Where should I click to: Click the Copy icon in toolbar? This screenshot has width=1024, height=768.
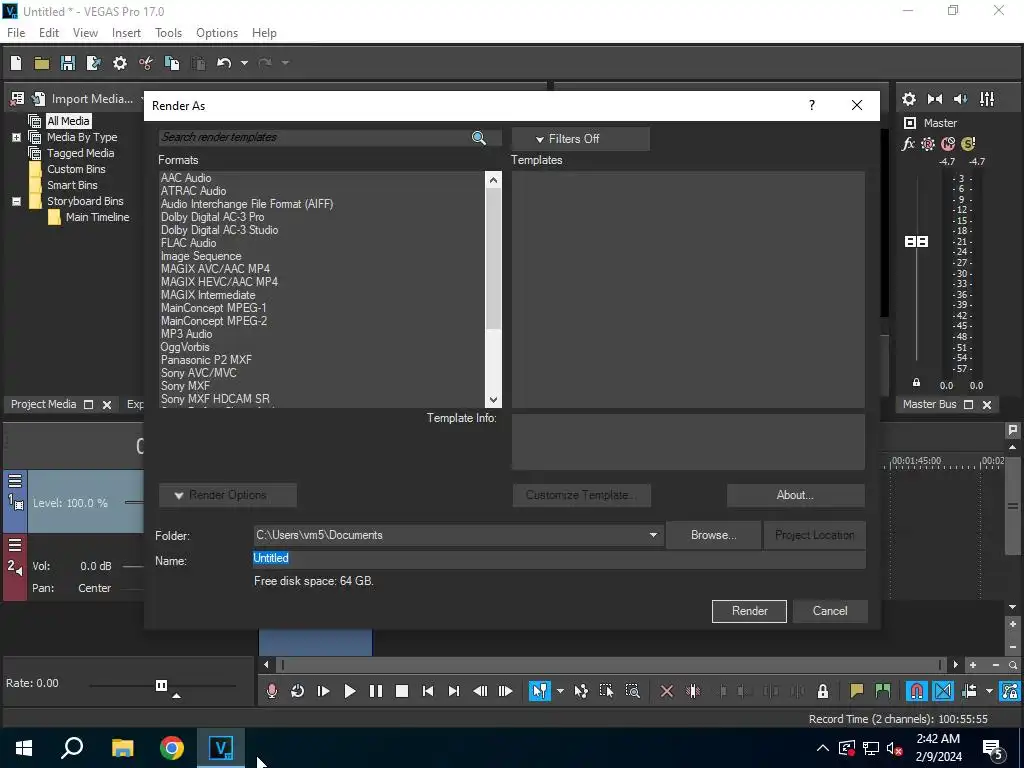(x=172, y=63)
